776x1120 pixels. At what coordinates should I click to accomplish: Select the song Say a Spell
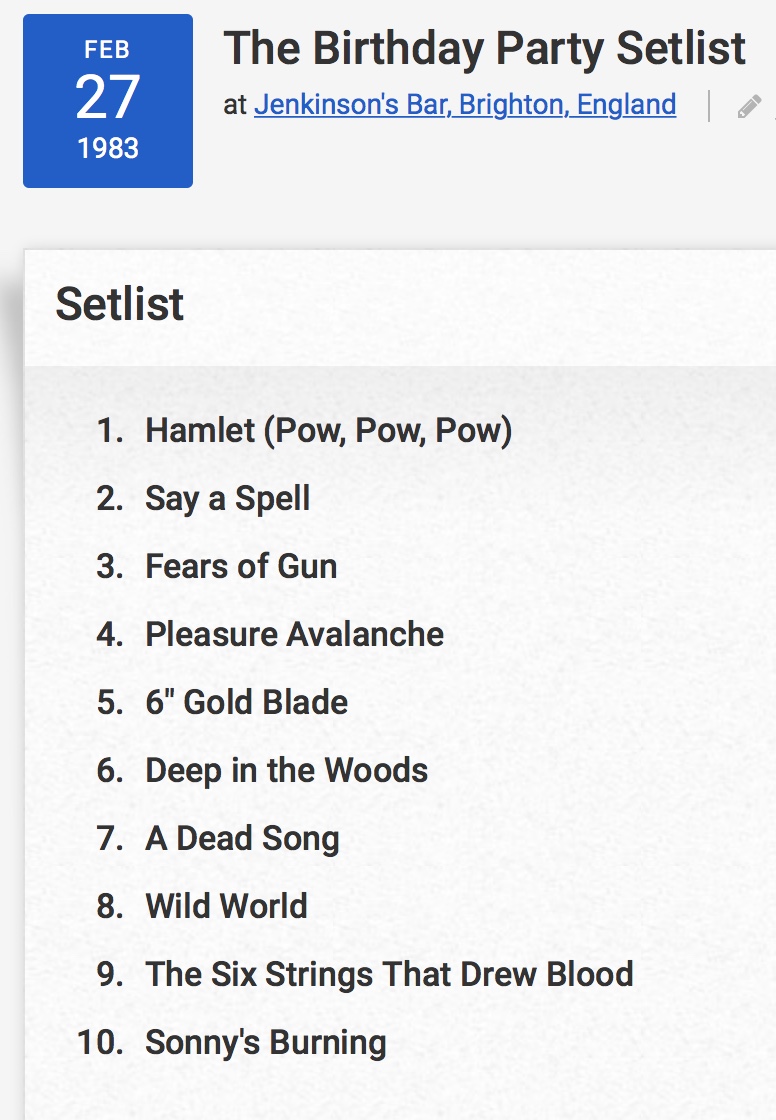pyautogui.click(x=228, y=499)
